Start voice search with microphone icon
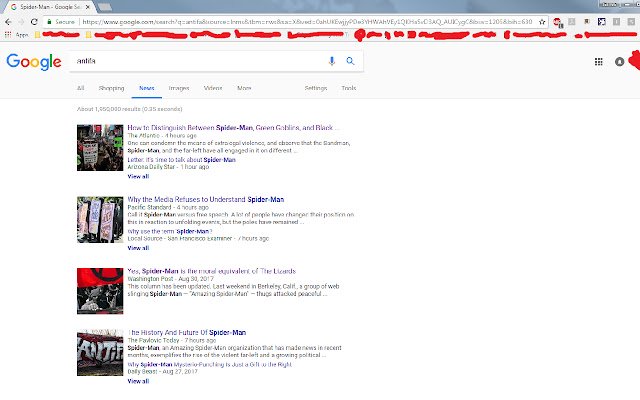The width and height of the screenshot is (640, 400). coord(332,61)
